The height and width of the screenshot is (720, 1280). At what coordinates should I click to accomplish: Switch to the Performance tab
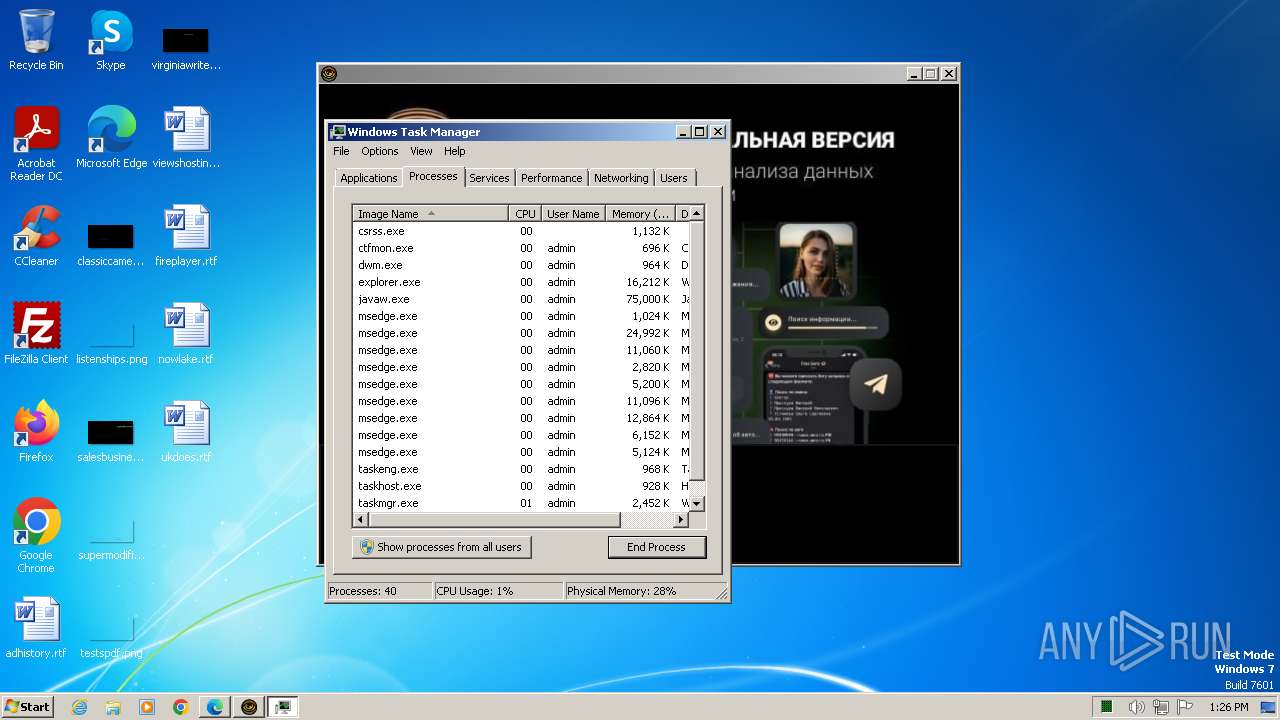pos(551,178)
